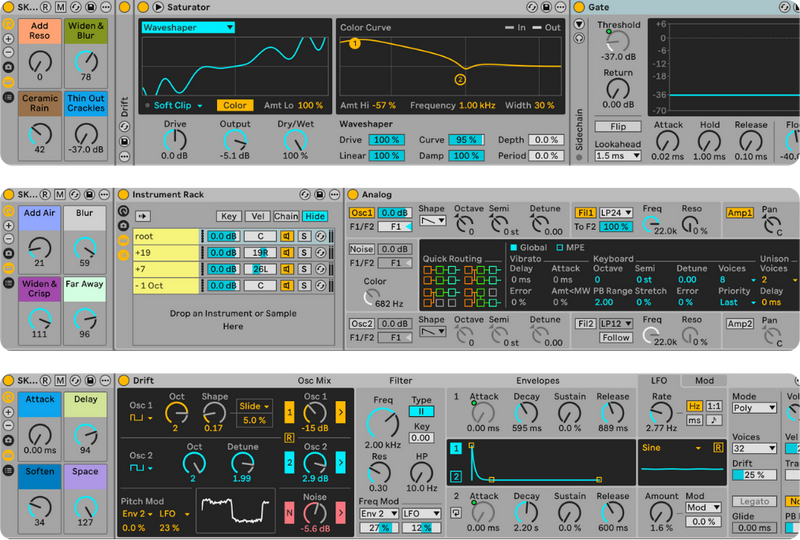Solo the +19 chain with S button
This screenshot has height=540, width=800.
[x=304, y=253]
